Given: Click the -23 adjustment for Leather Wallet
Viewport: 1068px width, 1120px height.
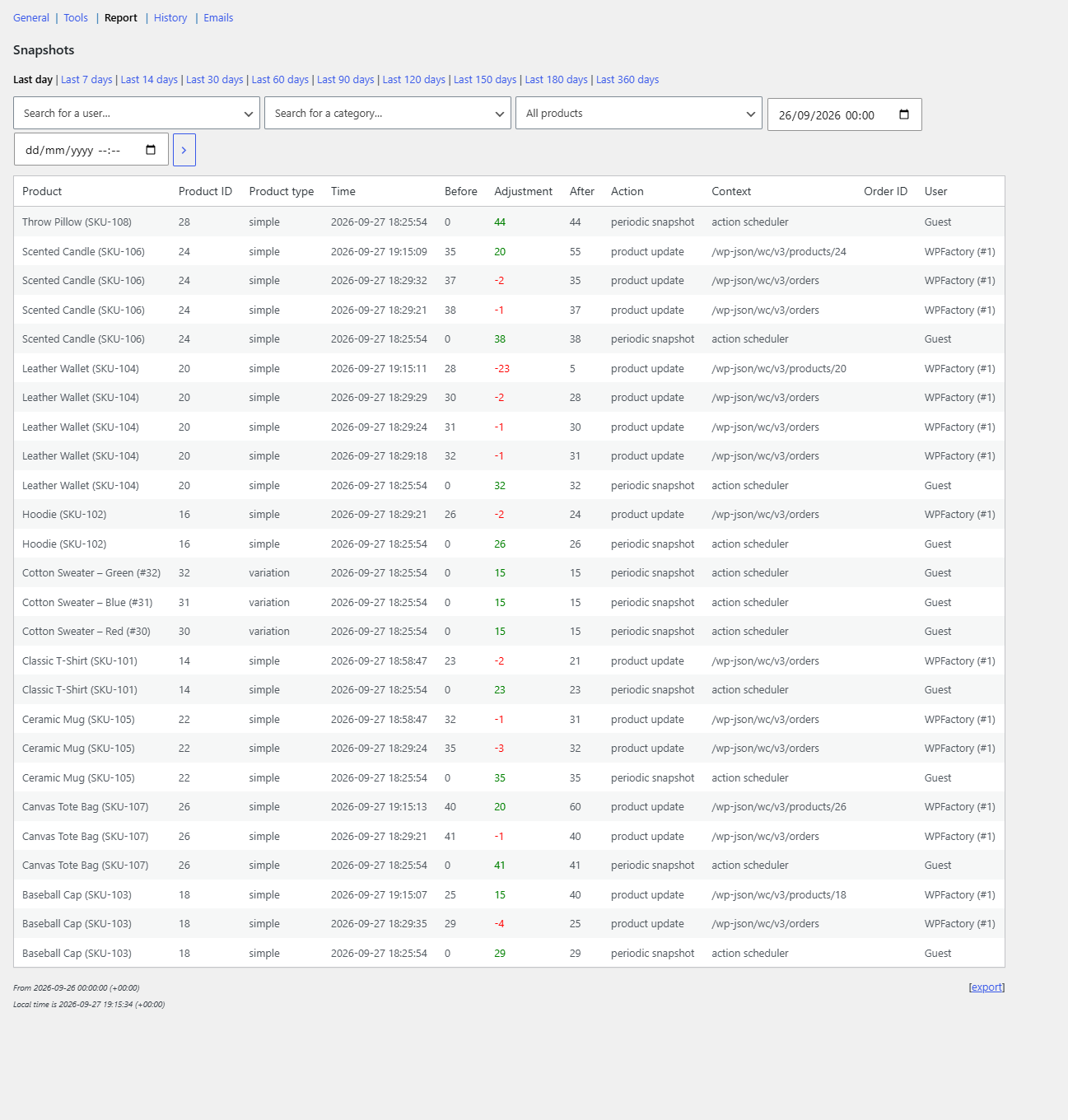Looking at the screenshot, I should tap(501, 369).
